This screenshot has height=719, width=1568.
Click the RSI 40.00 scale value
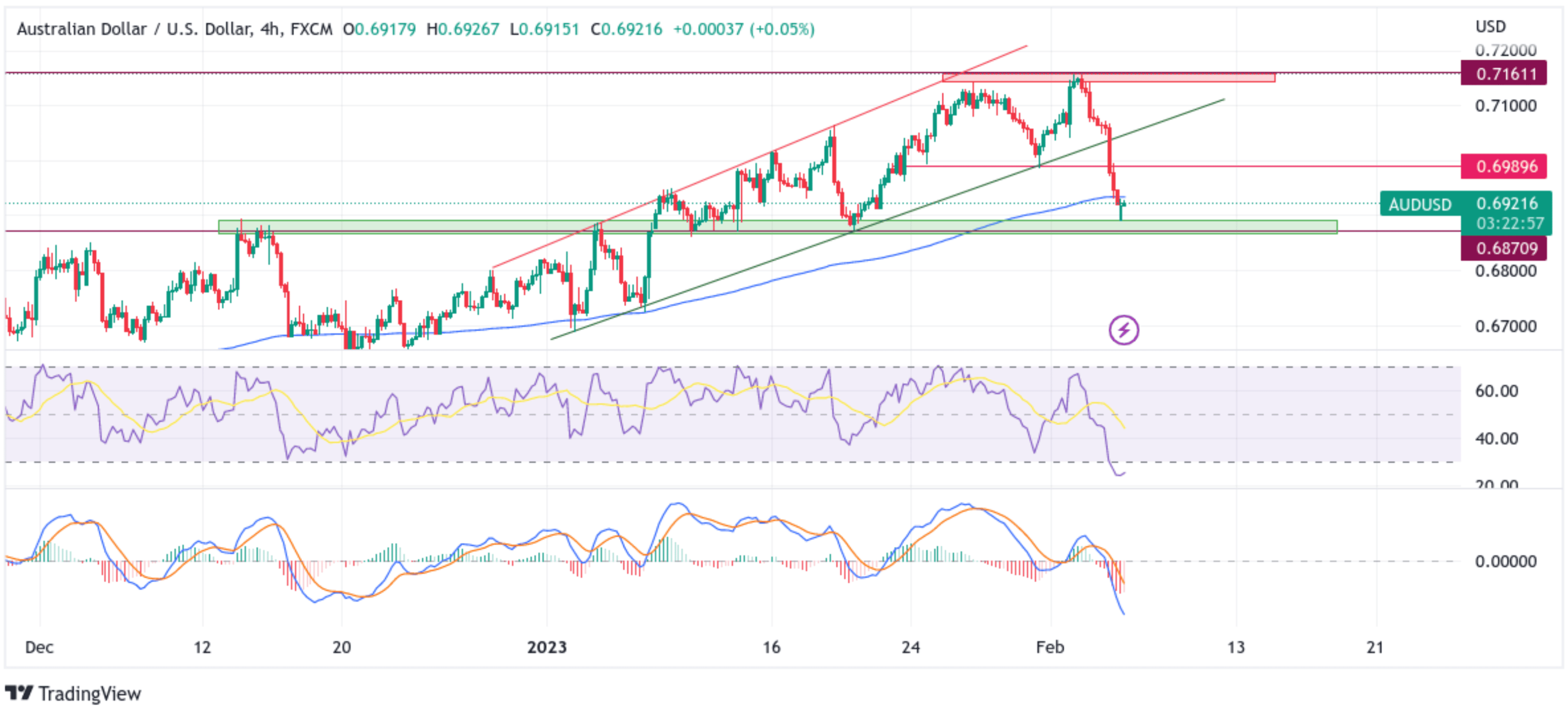click(x=1497, y=438)
